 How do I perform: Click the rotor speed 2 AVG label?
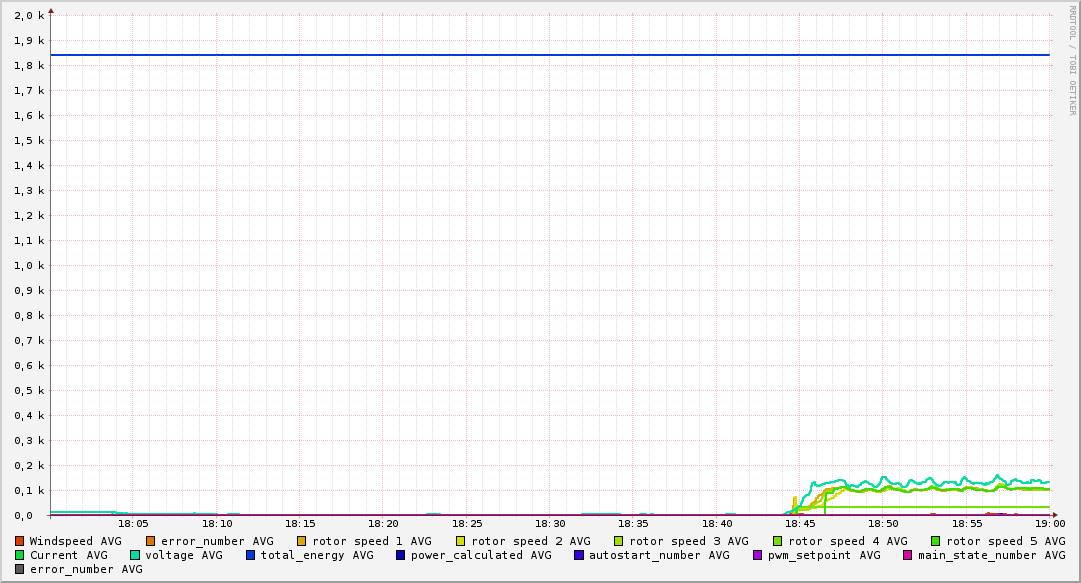pyautogui.click(x=530, y=541)
